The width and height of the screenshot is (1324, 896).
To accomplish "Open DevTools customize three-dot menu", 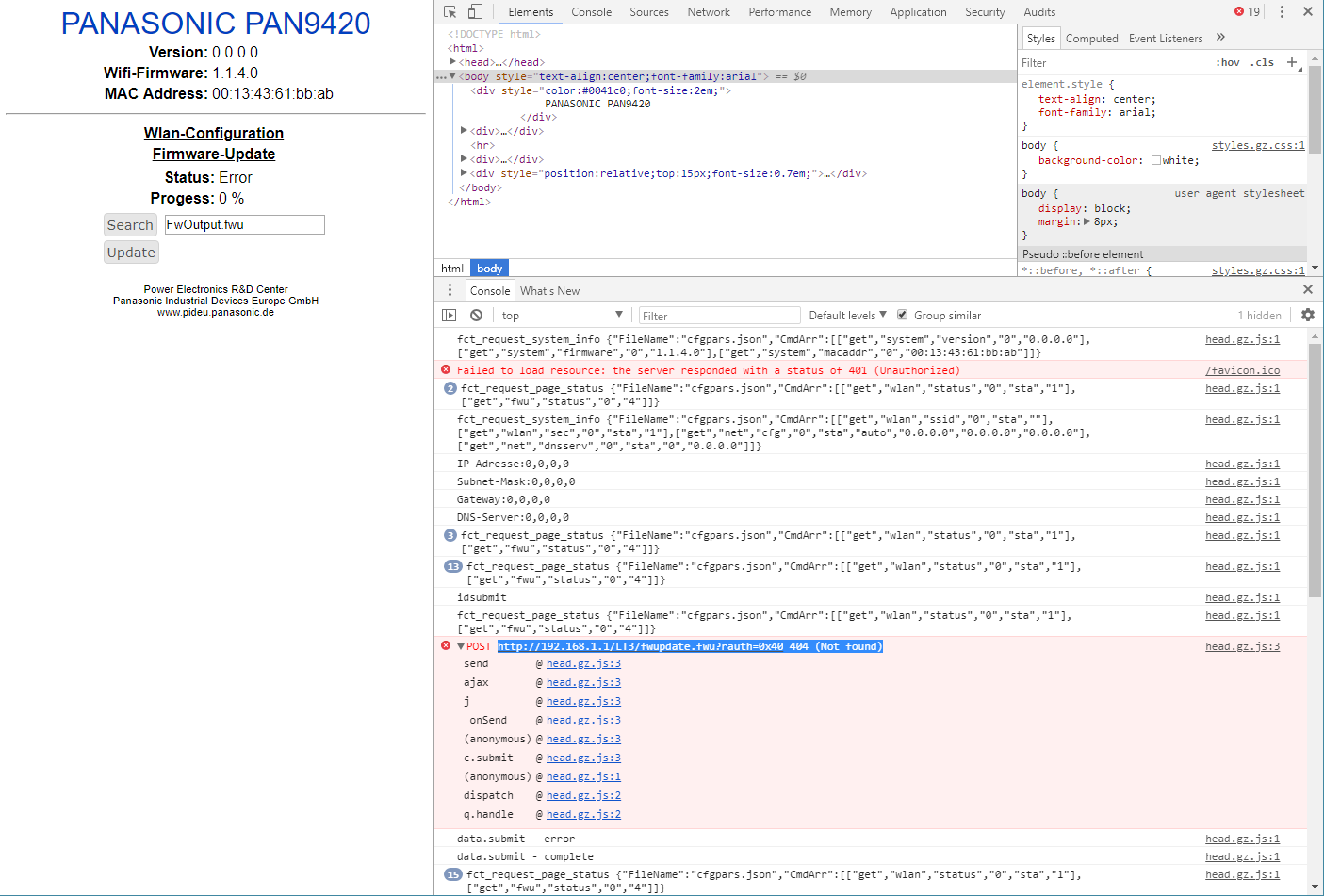I will [1282, 12].
